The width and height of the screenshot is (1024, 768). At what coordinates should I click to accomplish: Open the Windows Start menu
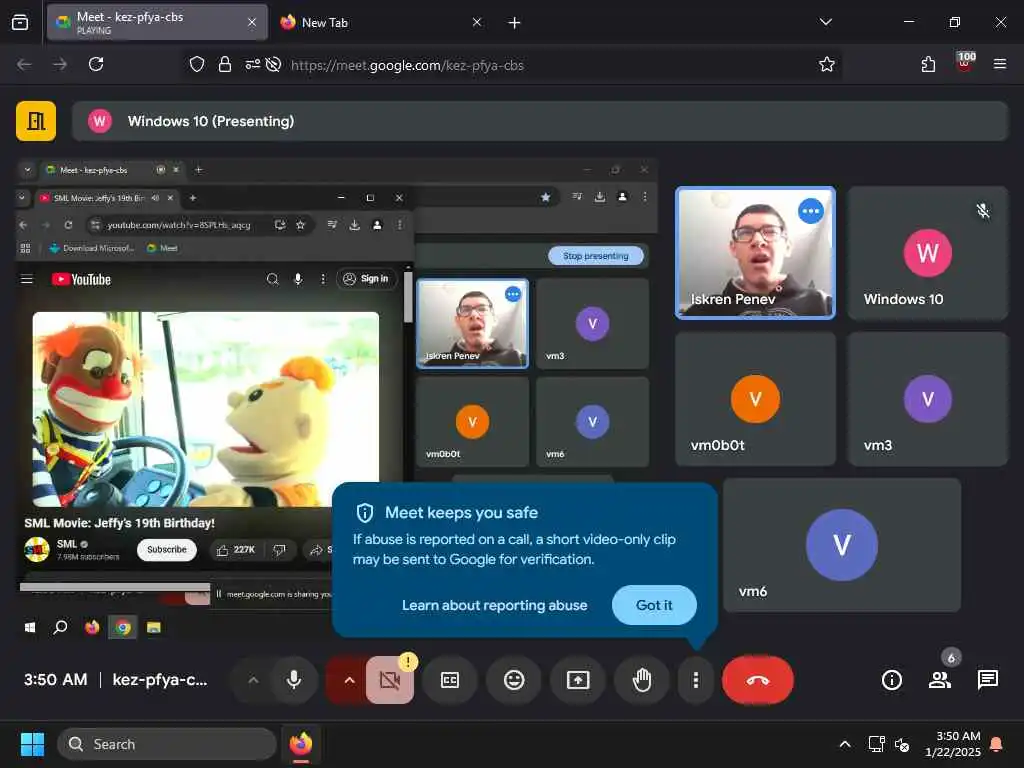(x=32, y=744)
